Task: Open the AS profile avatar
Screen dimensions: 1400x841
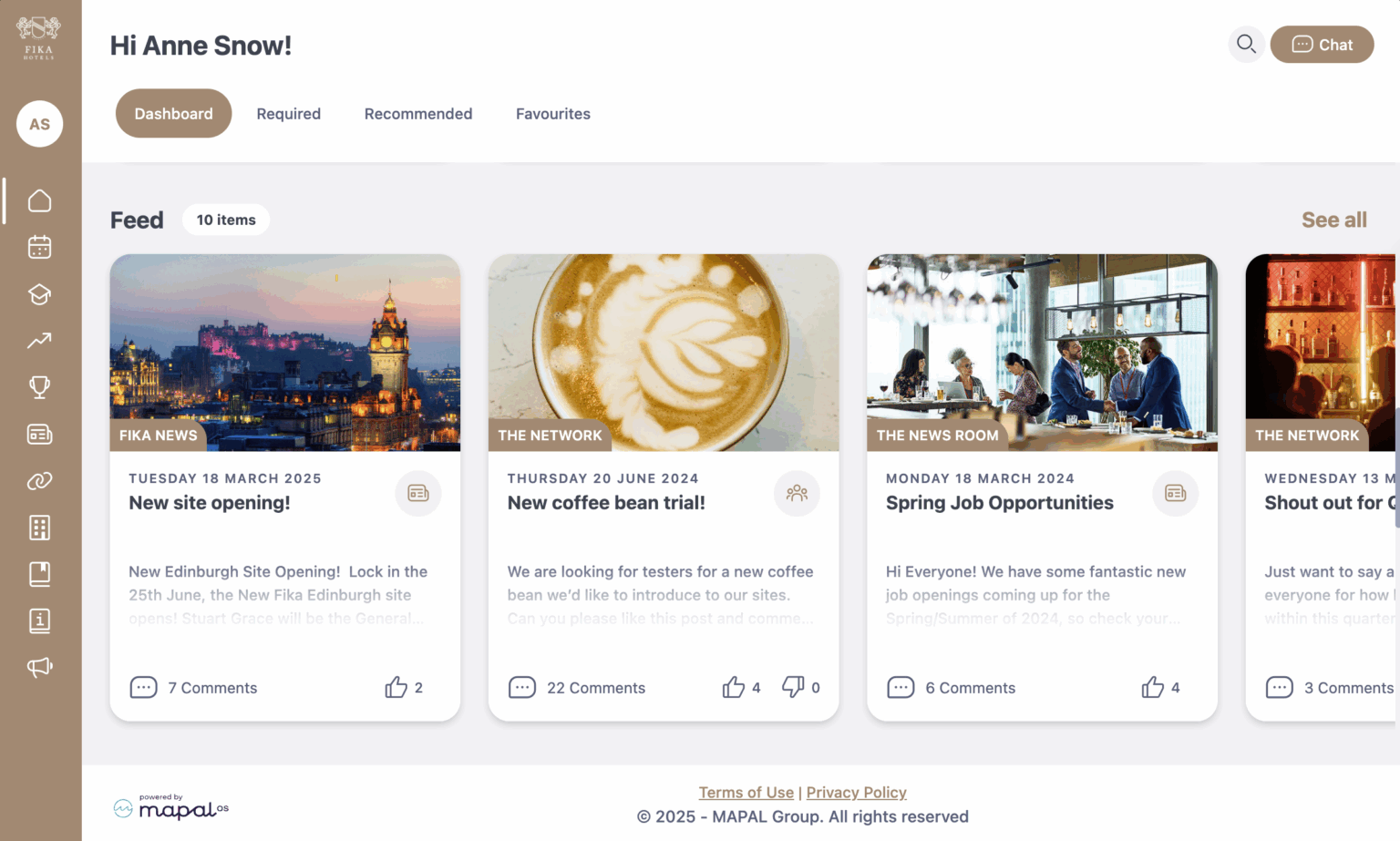Action: (x=39, y=124)
